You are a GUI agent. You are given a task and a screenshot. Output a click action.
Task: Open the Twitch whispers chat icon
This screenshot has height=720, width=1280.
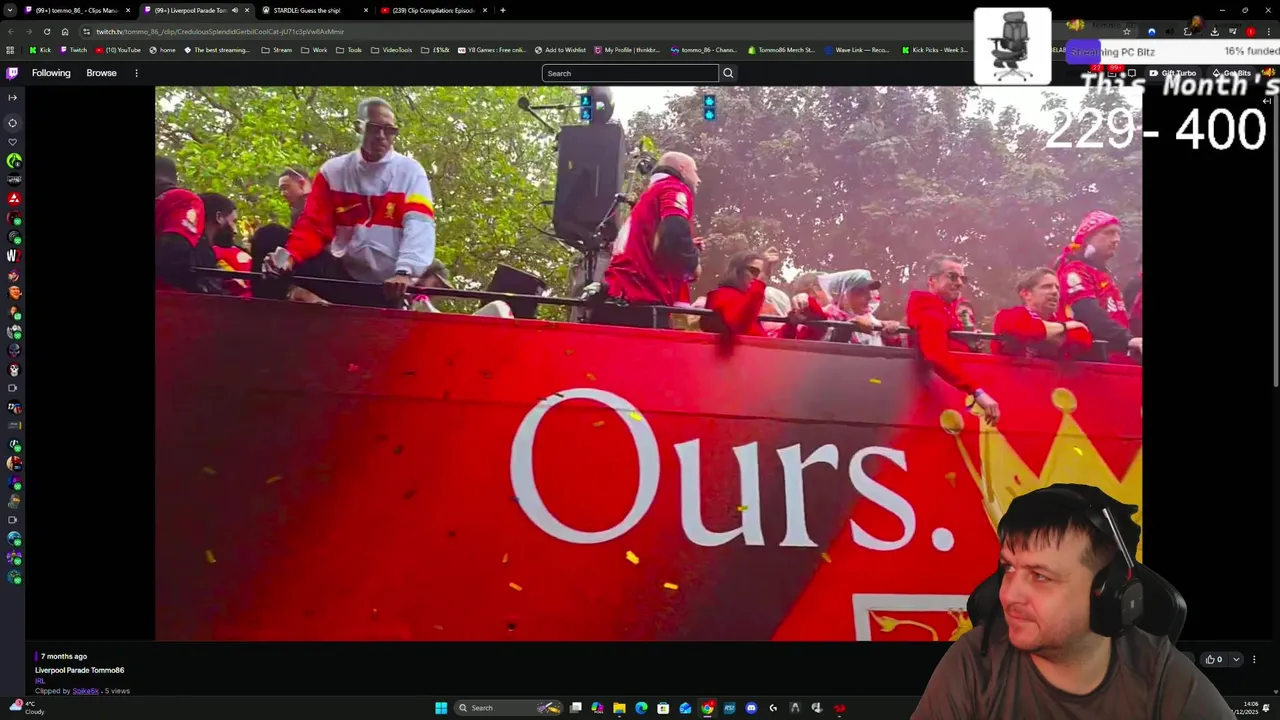tap(1131, 73)
